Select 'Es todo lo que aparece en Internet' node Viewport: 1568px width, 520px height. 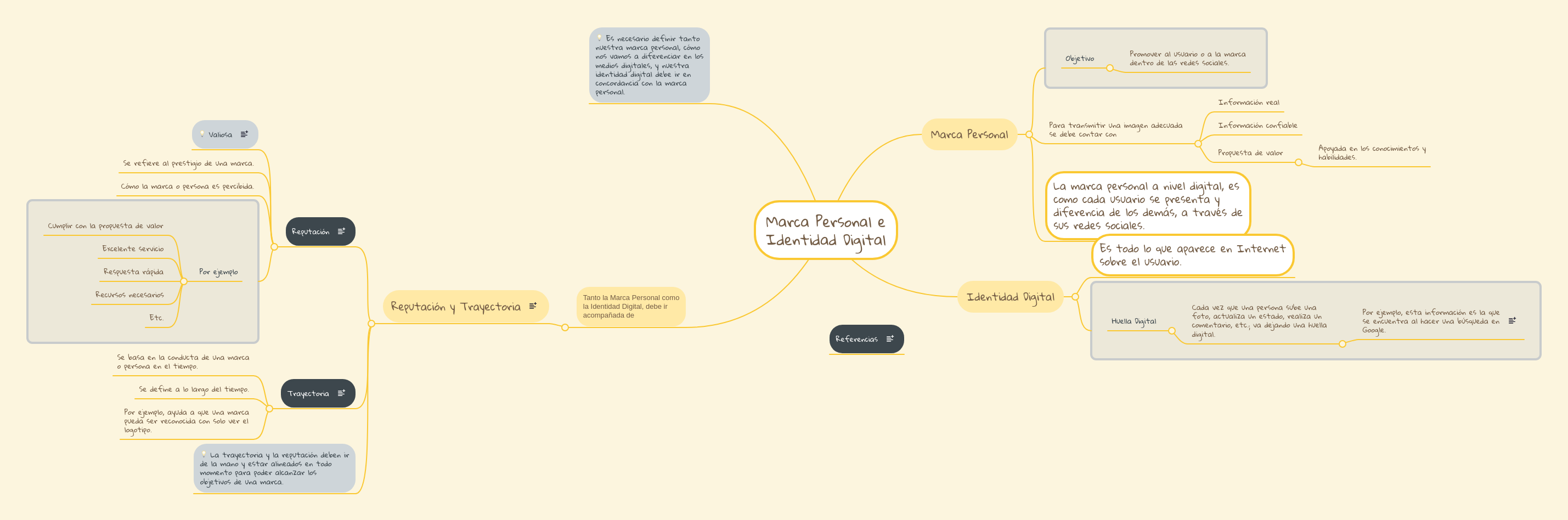click(1192, 255)
